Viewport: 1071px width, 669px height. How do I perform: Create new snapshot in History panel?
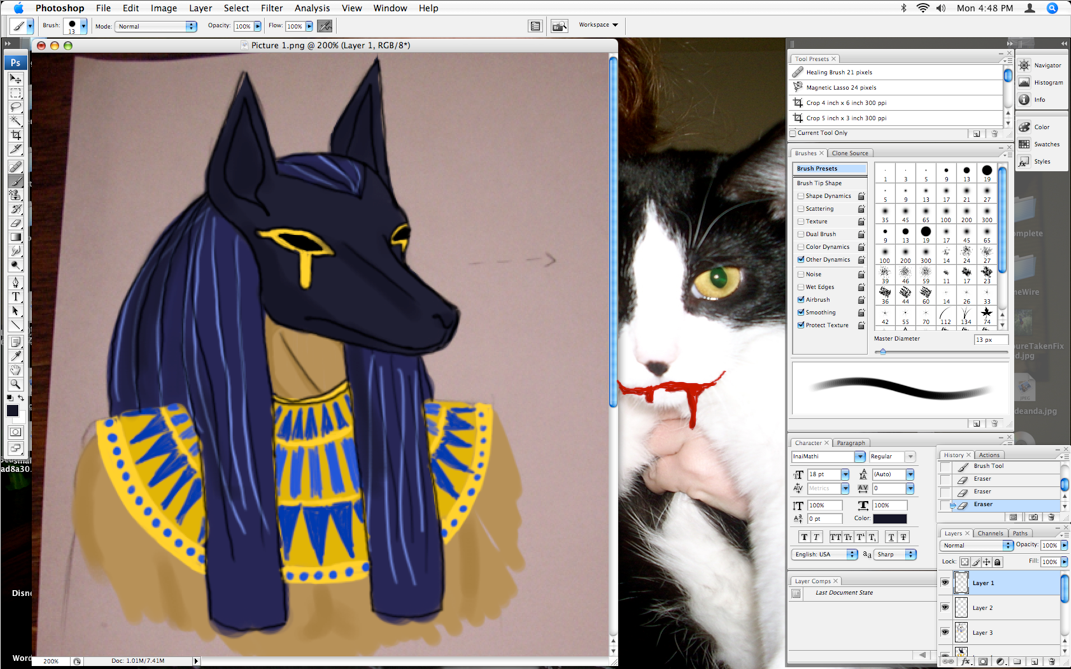pyautogui.click(x=1033, y=517)
